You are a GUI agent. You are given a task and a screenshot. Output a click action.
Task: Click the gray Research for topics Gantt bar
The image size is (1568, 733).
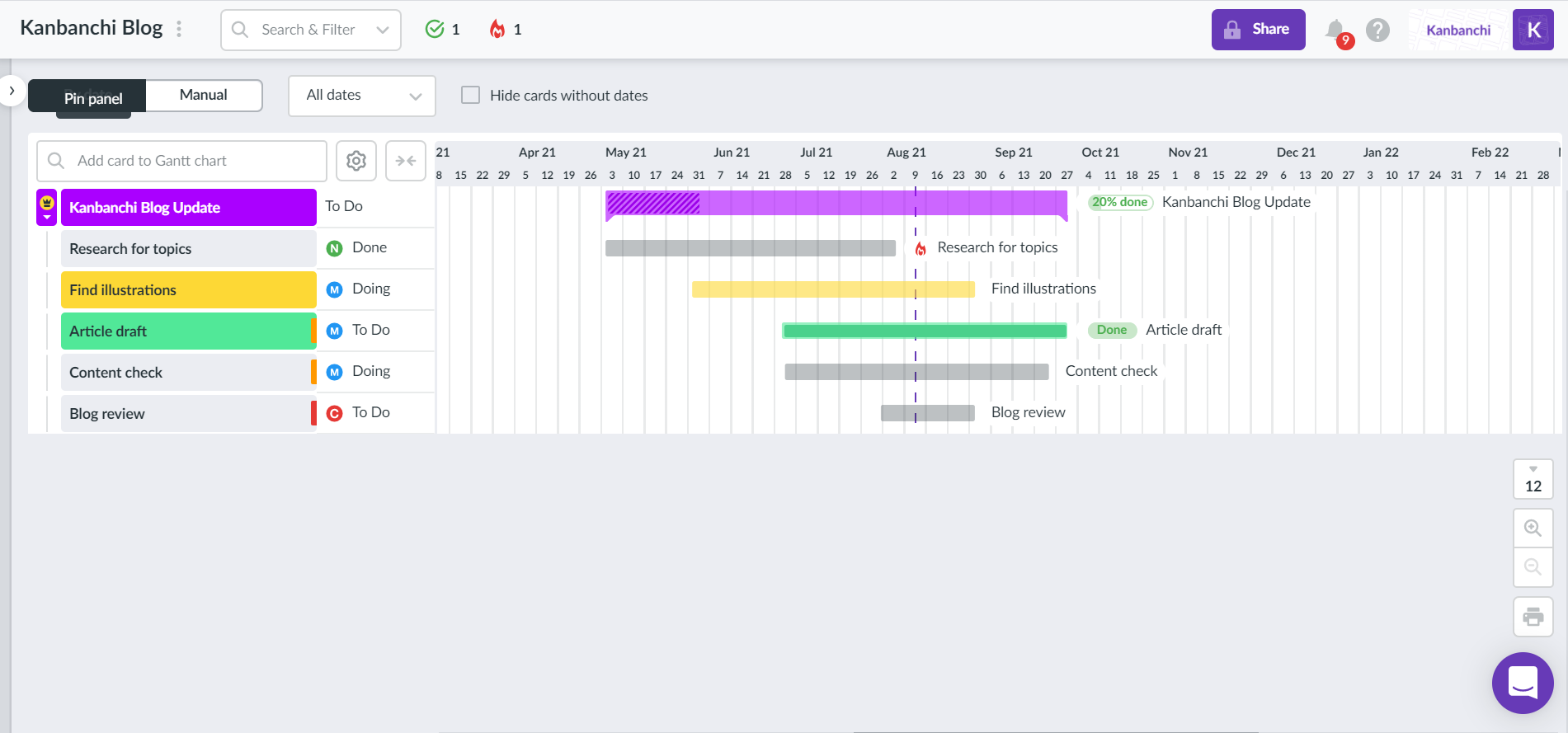coord(751,248)
